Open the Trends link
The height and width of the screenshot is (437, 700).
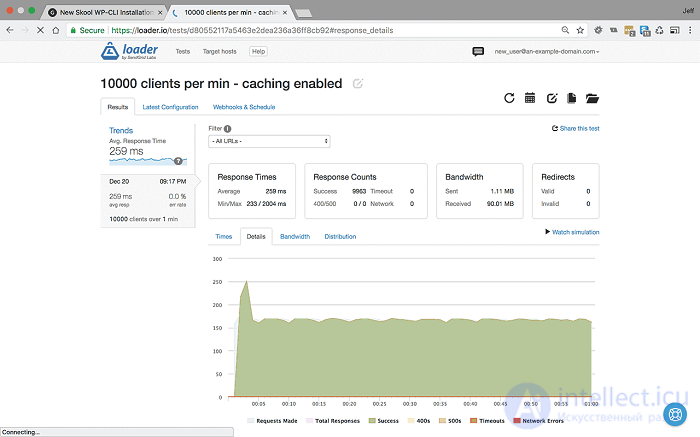[121, 130]
